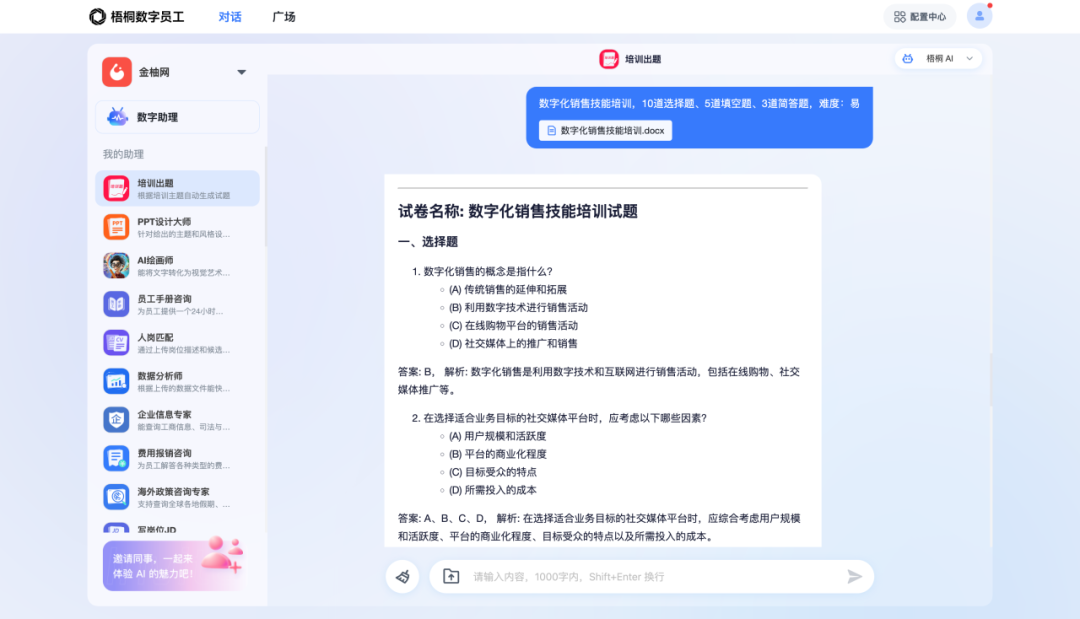Click the chat area vertical scrollbar
The height and width of the screenshot is (619, 1080).
(x=990, y=379)
